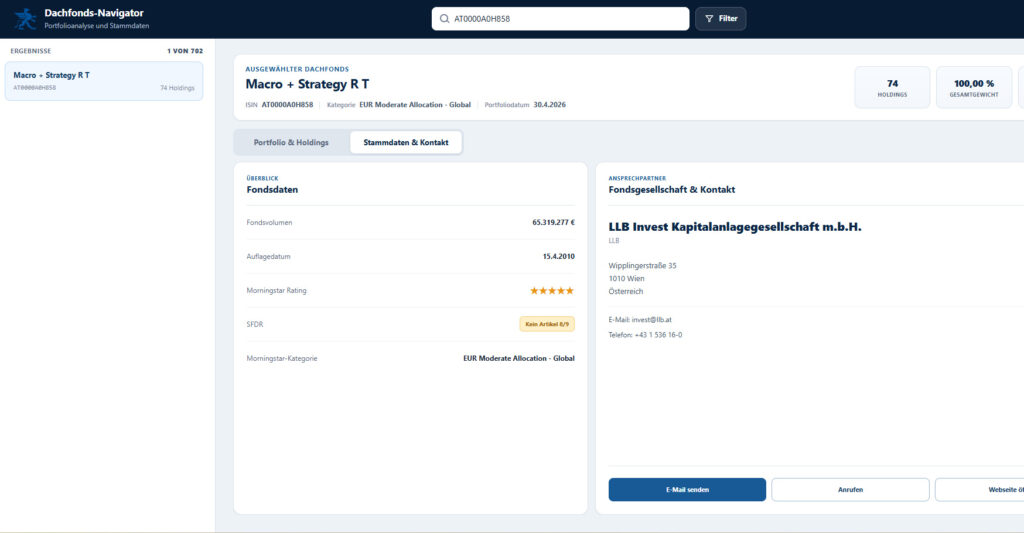Click the Auflagedatum value 15.4.2010
This screenshot has width=1024, height=533.
tap(558, 257)
